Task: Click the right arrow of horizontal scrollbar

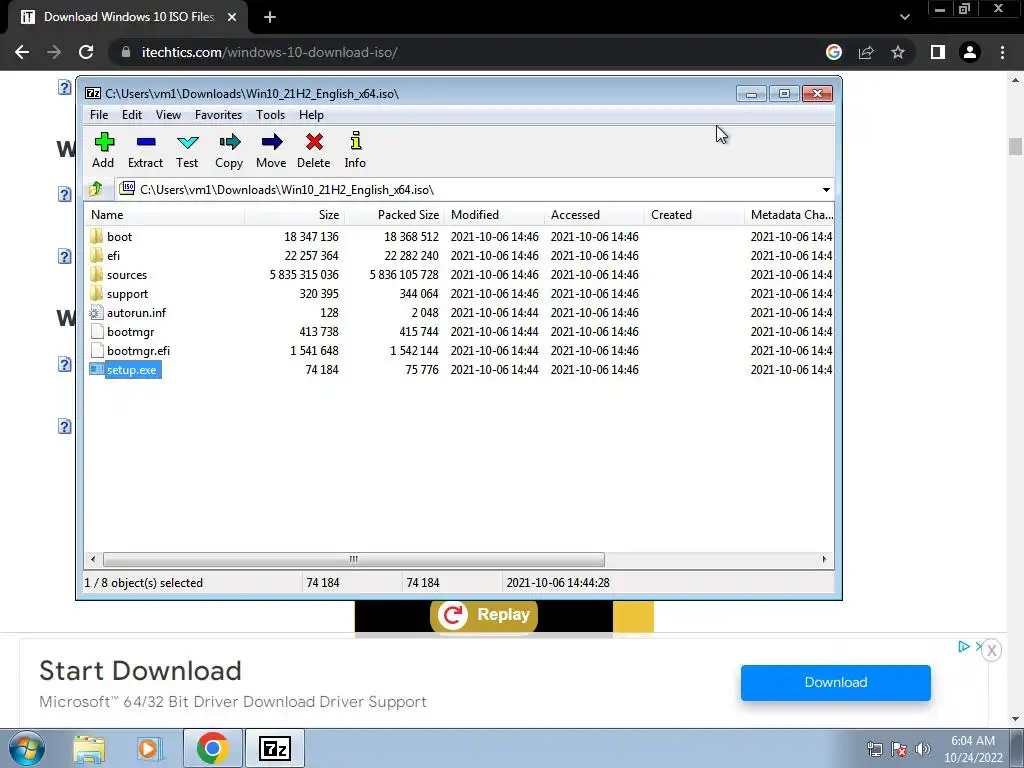Action: [x=824, y=560]
